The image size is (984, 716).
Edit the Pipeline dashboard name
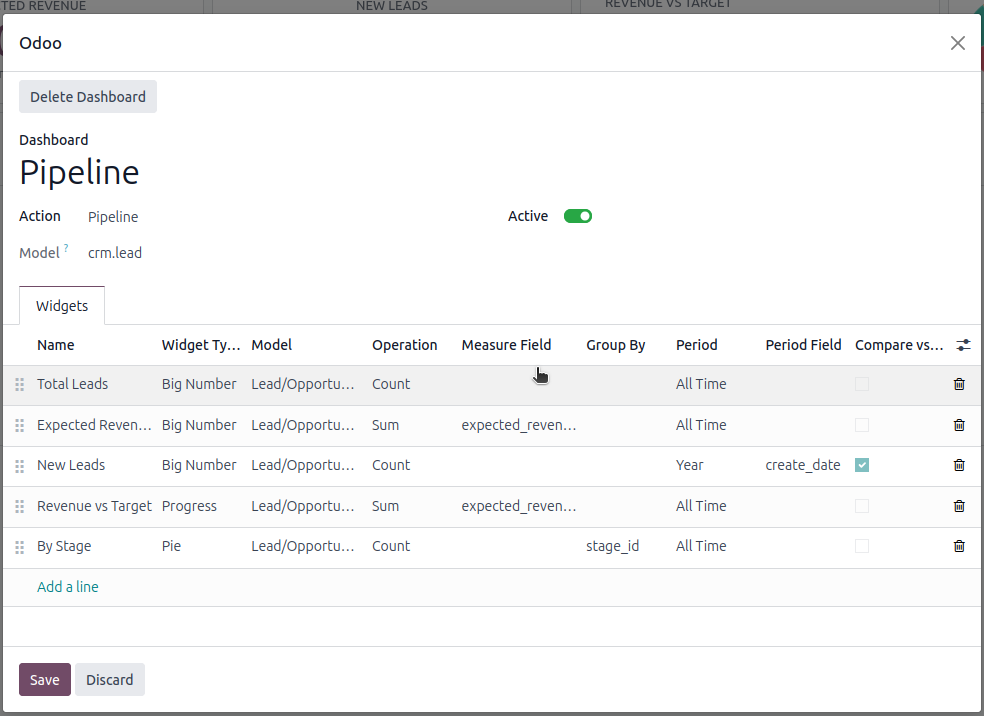click(79, 172)
